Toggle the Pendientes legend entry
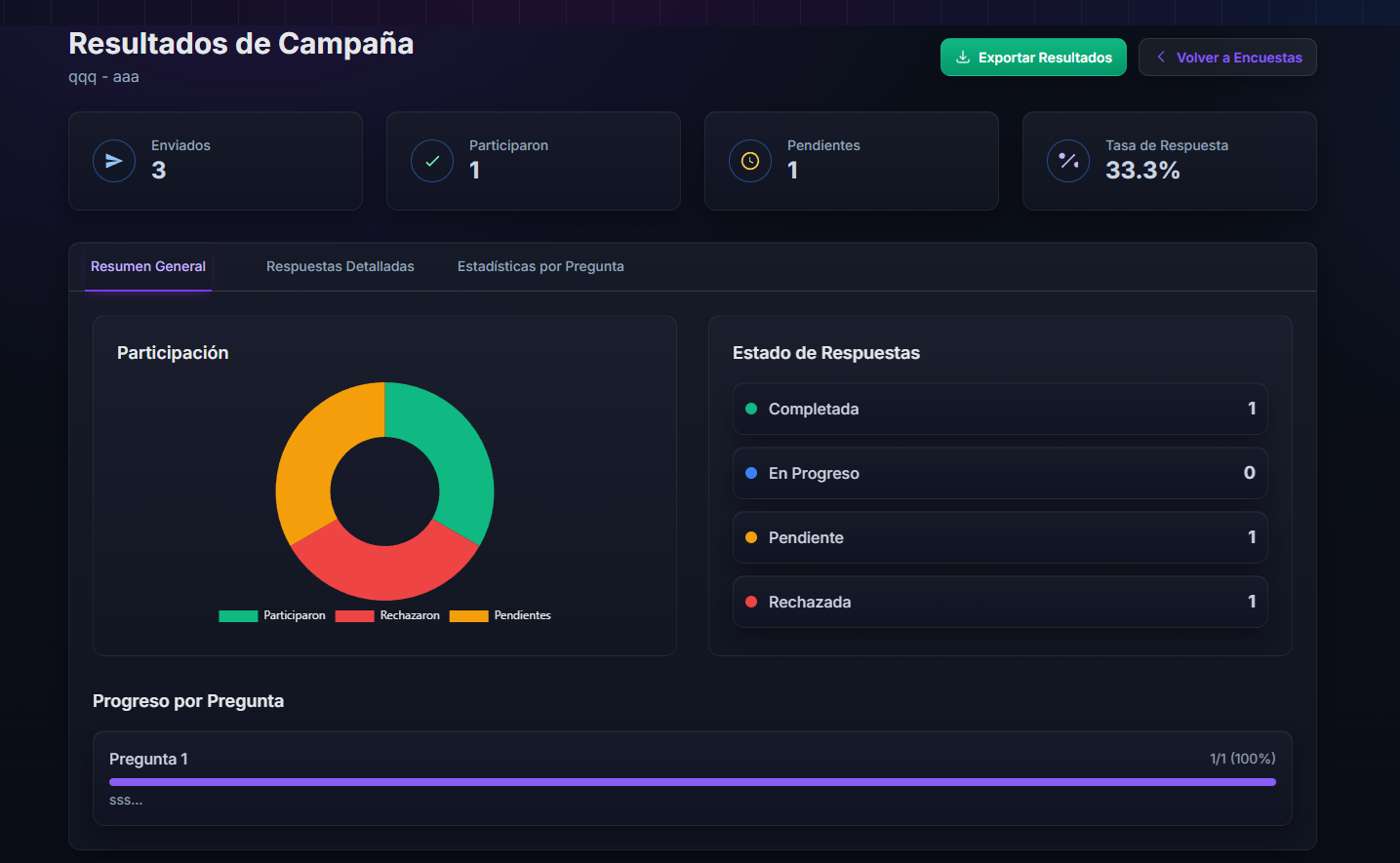This screenshot has width=1400, height=863. coord(499,615)
